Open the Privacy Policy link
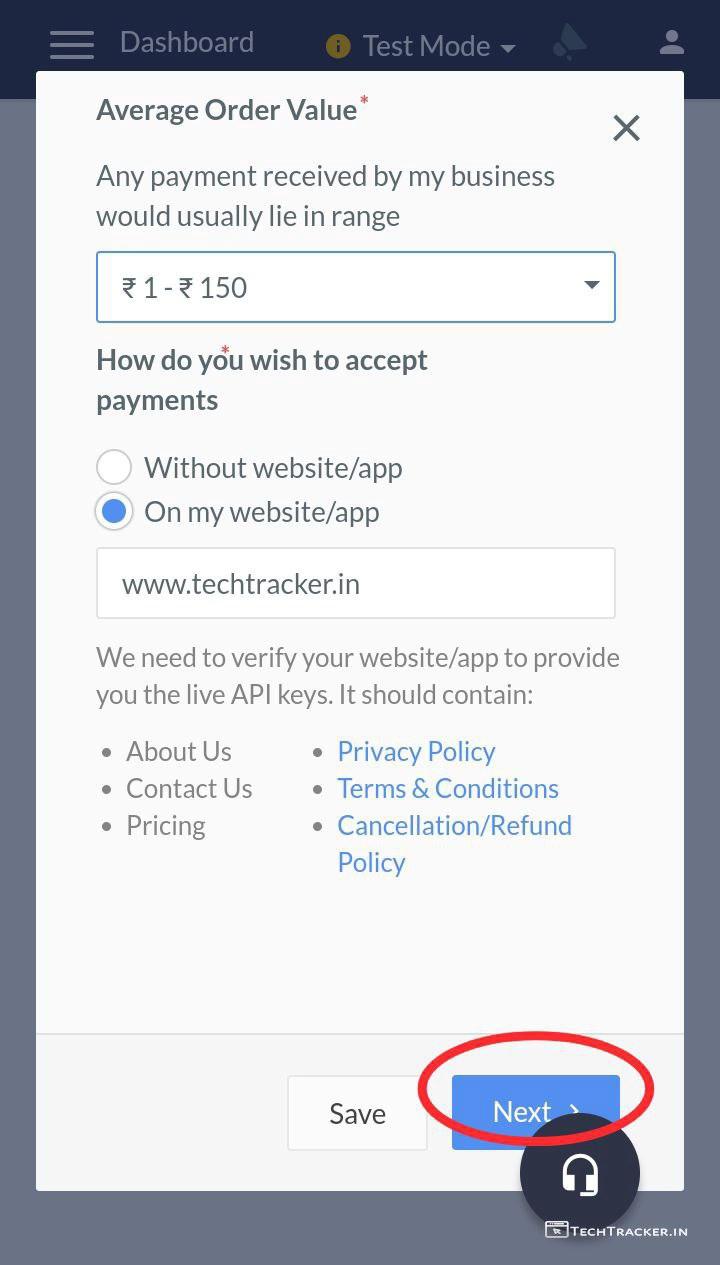 point(416,751)
